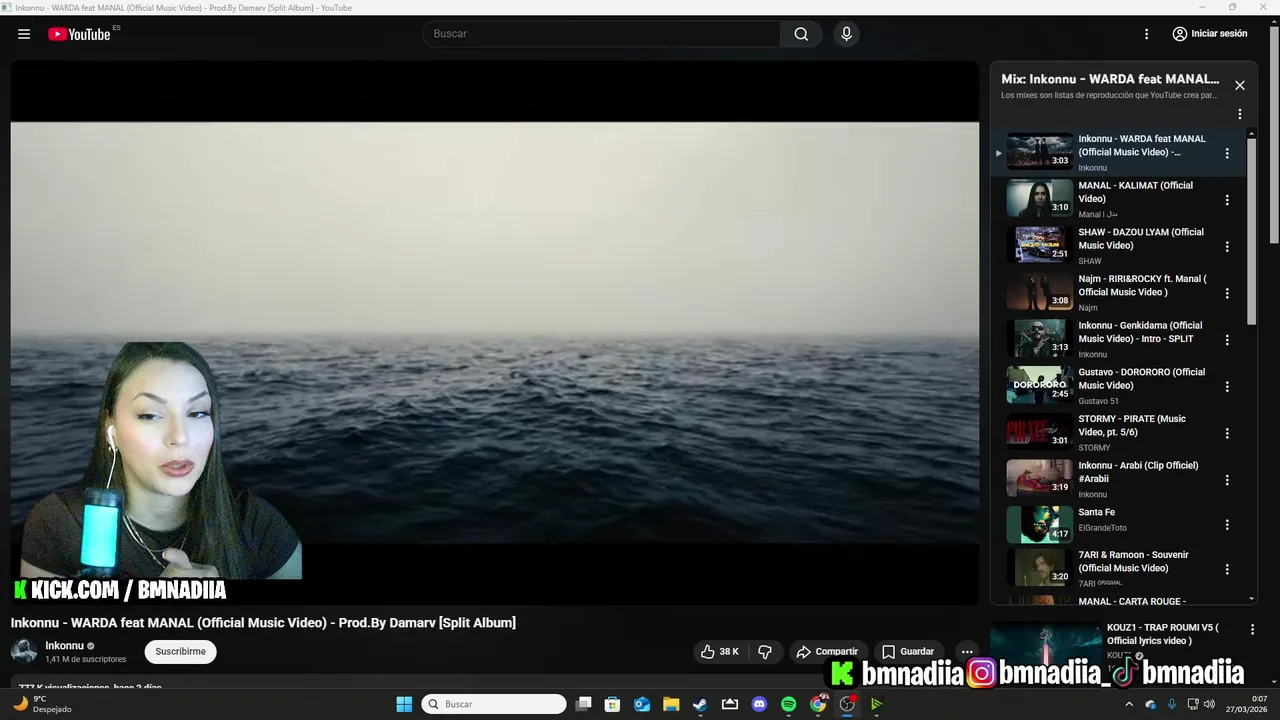Open options for Inkonnu - Arabi item
Image resolution: width=1280 pixels, height=720 pixels.
(1227, 480)
